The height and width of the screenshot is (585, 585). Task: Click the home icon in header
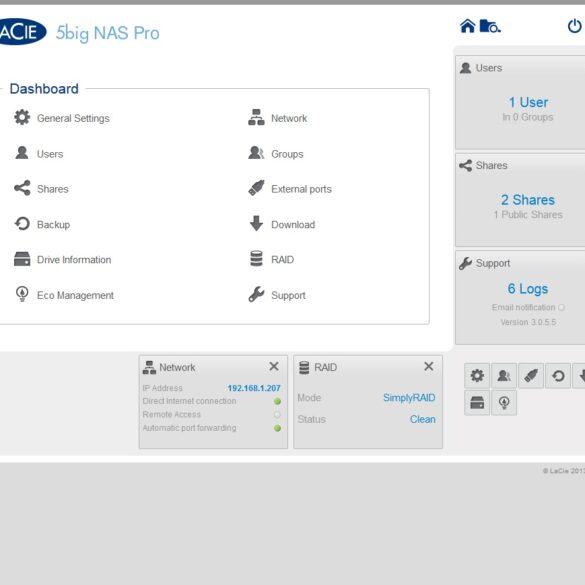click(467, 26)
